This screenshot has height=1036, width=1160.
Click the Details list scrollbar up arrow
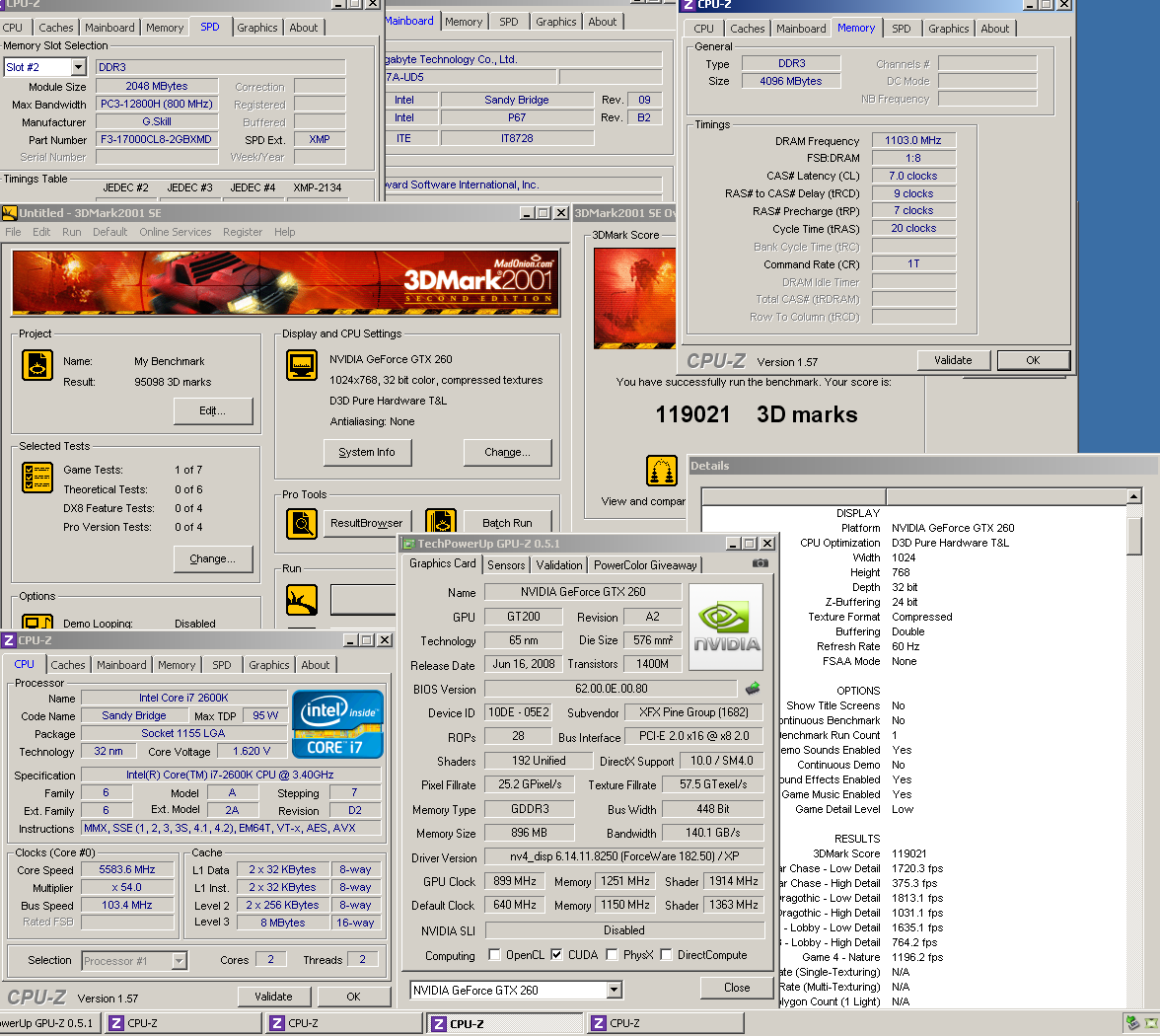click(x=1134, y=495)
